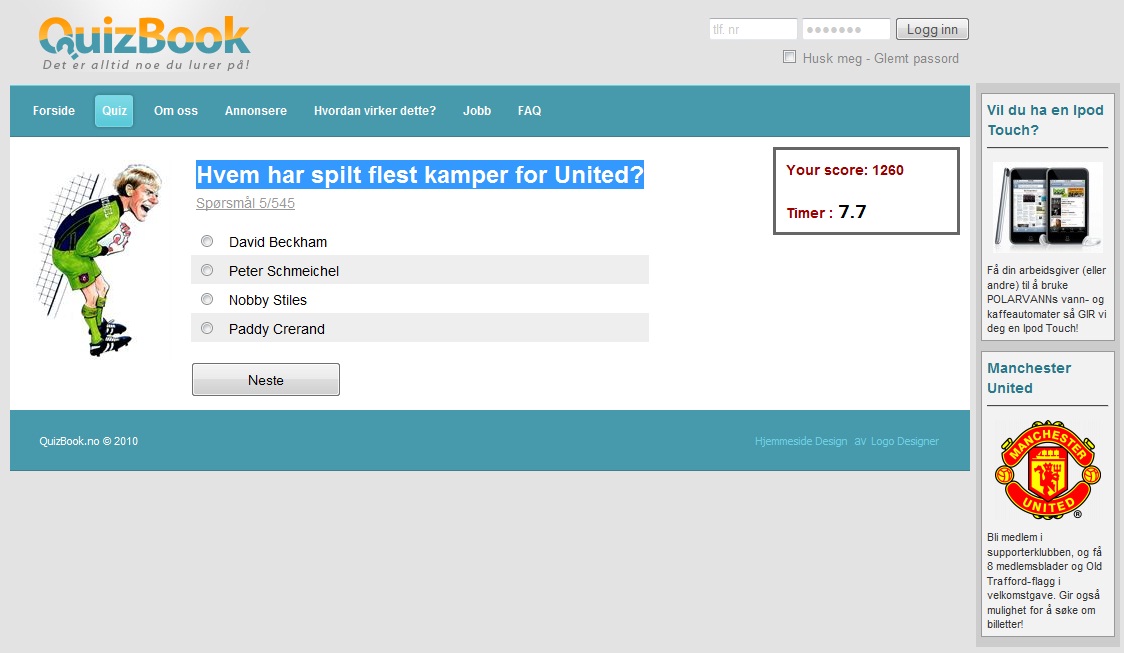Viewport: 1124px width, 653px height.
Task: Select Peter Schmeichel answer
Action: (207, 270)
